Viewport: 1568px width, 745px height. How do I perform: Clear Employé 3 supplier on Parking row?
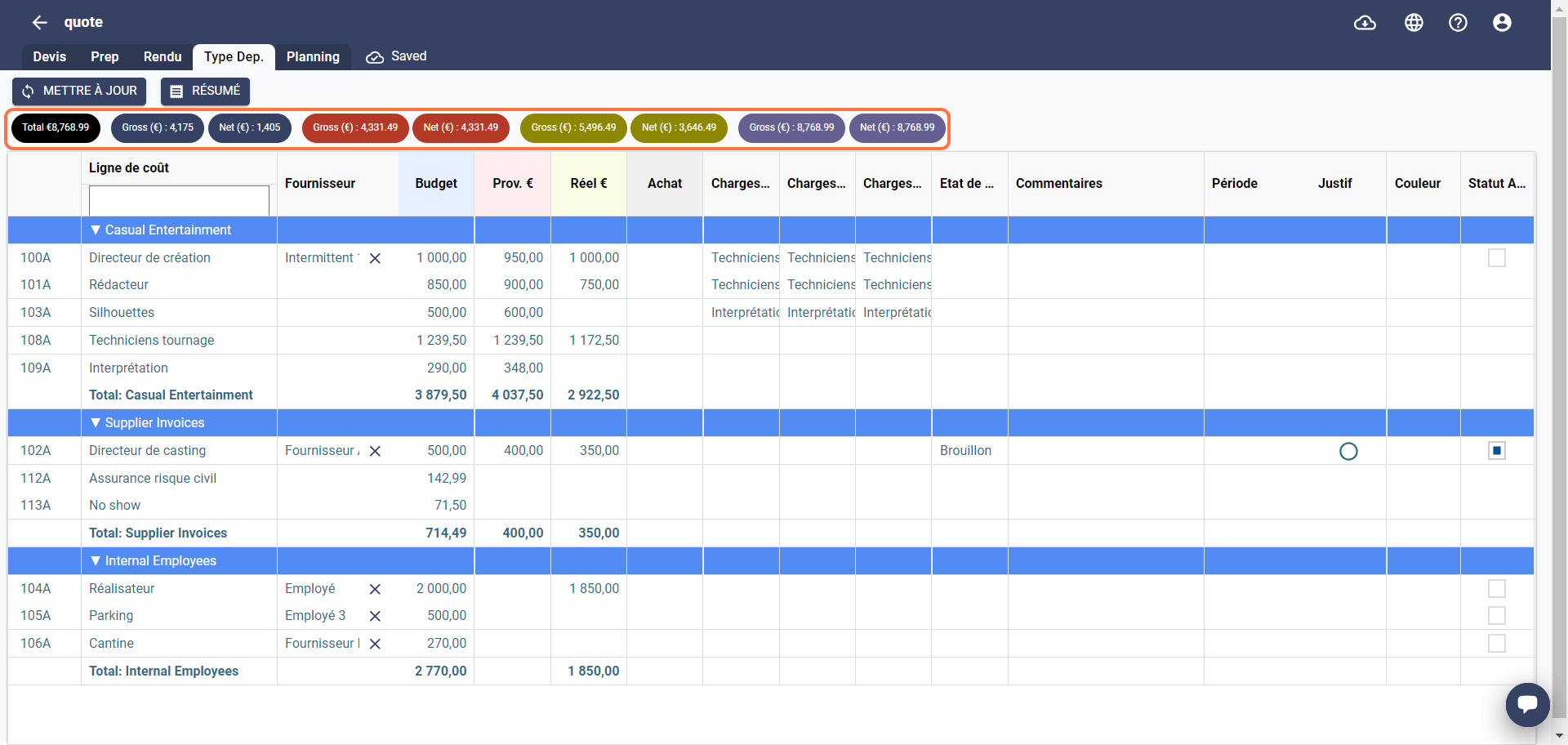pos(375,616)
